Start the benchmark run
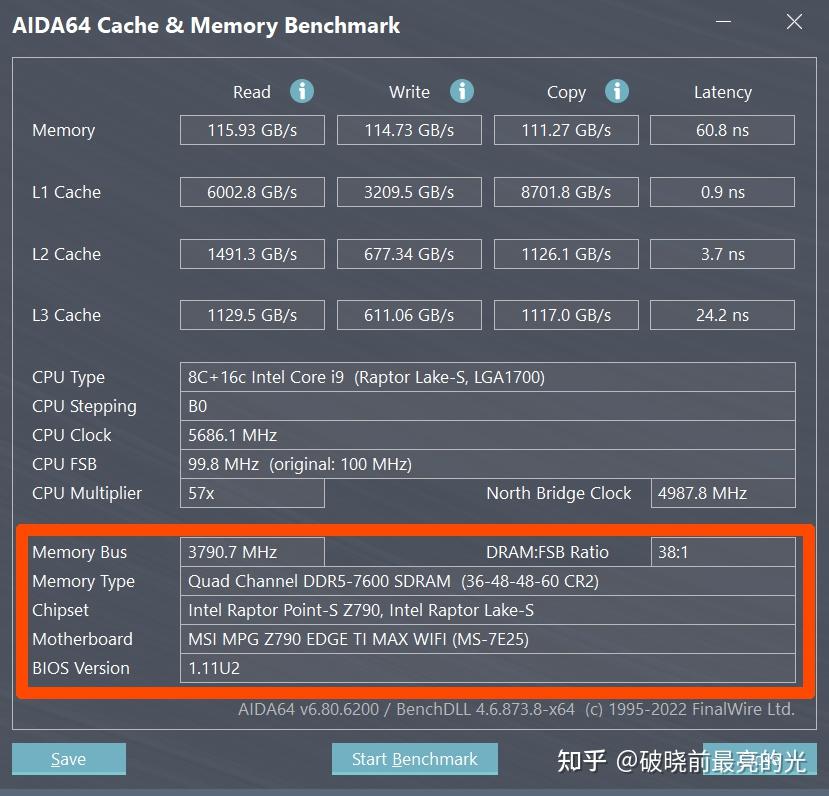Viewport: 829px width, 796px height. pyautogui.click(x=414, y=759)
